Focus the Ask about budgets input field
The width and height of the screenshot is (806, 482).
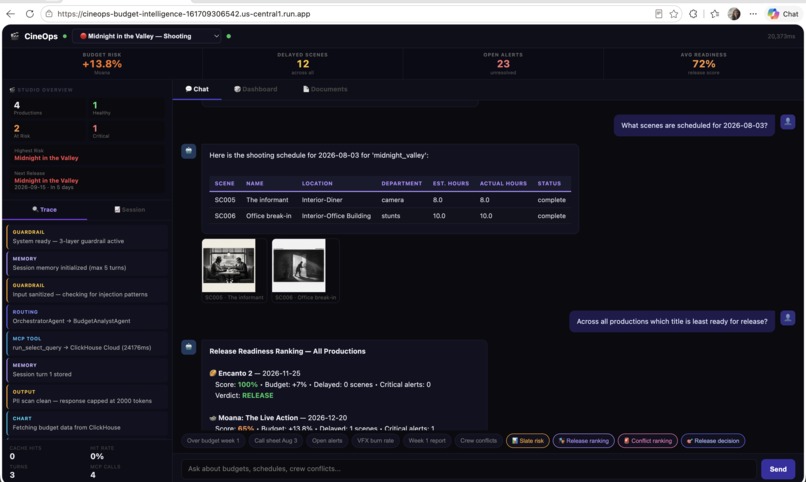pyautogui.click(x=468, y=469)
